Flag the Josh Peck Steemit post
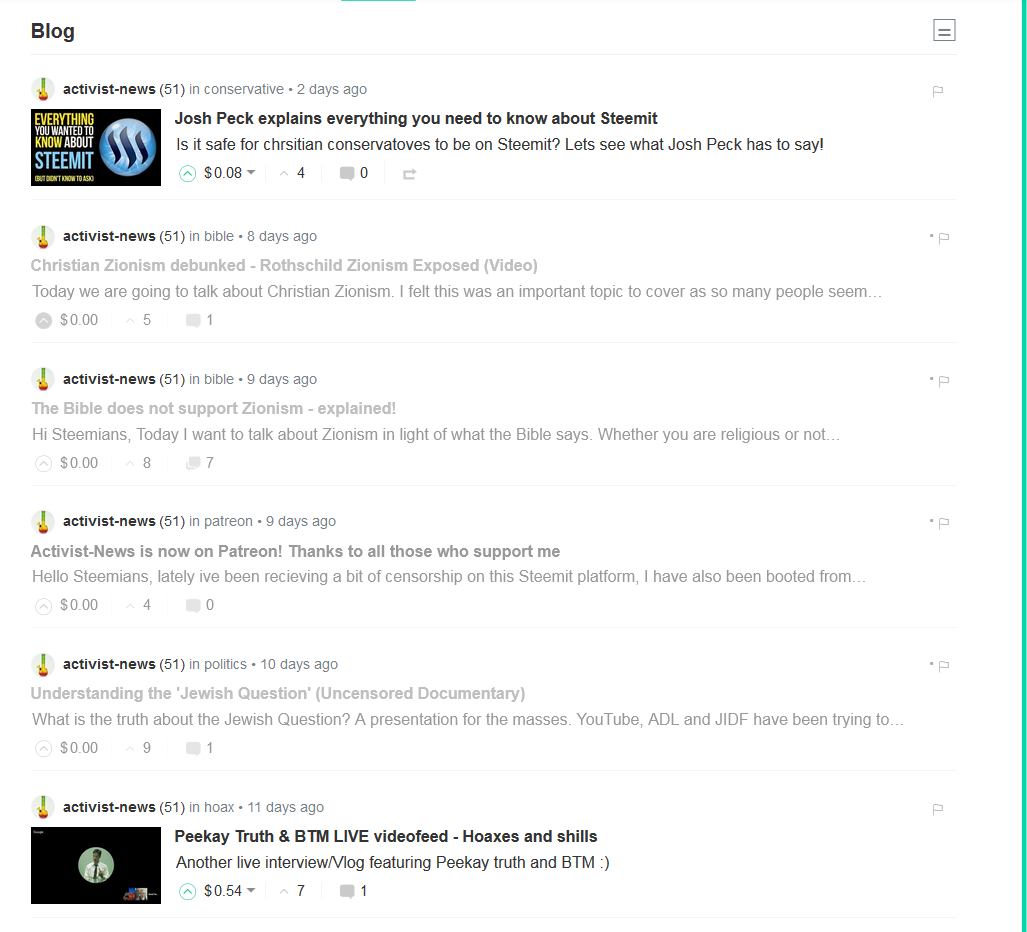The height and width of the screenshot is (932, 1027). 937,91
